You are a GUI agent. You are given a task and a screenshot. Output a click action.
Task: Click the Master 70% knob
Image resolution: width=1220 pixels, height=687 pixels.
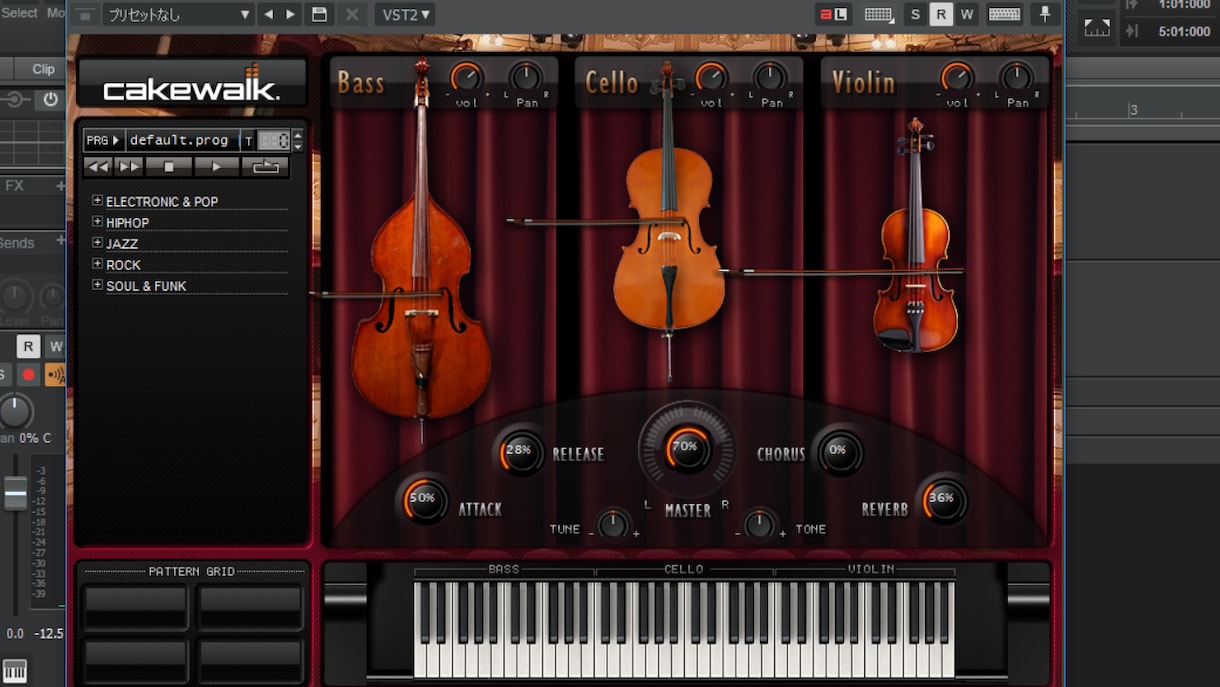(686, 449)
